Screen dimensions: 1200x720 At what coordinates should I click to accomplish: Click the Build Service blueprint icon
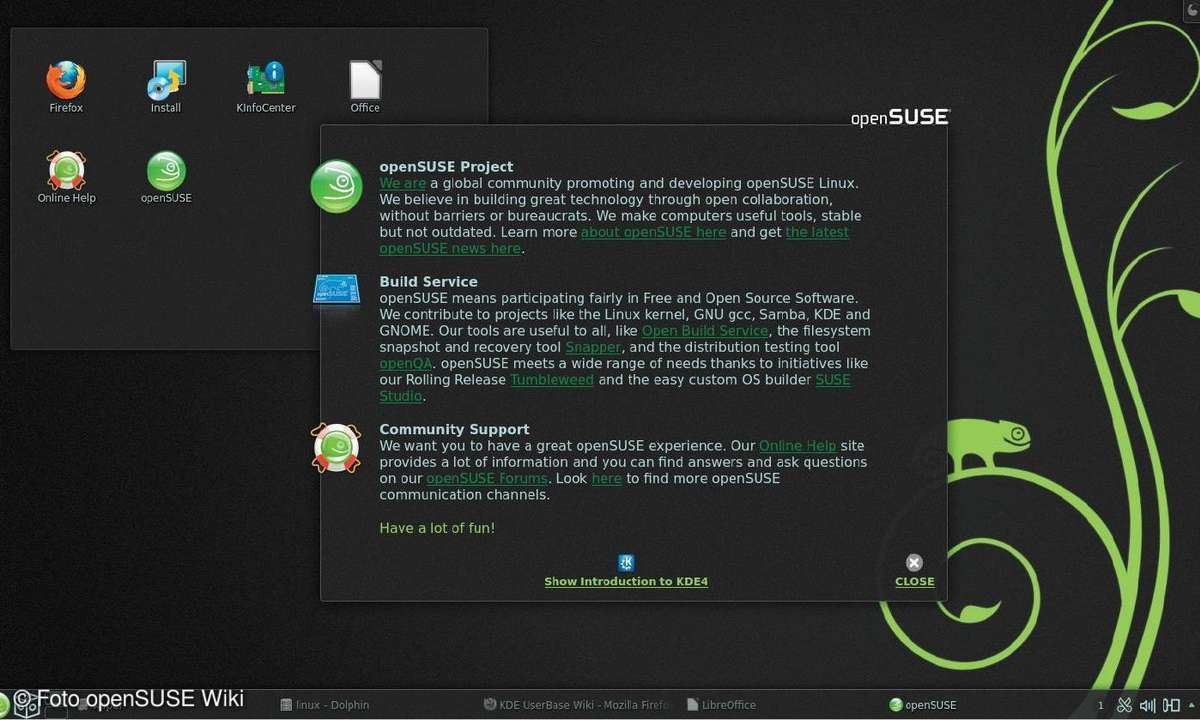coord(336,290)
